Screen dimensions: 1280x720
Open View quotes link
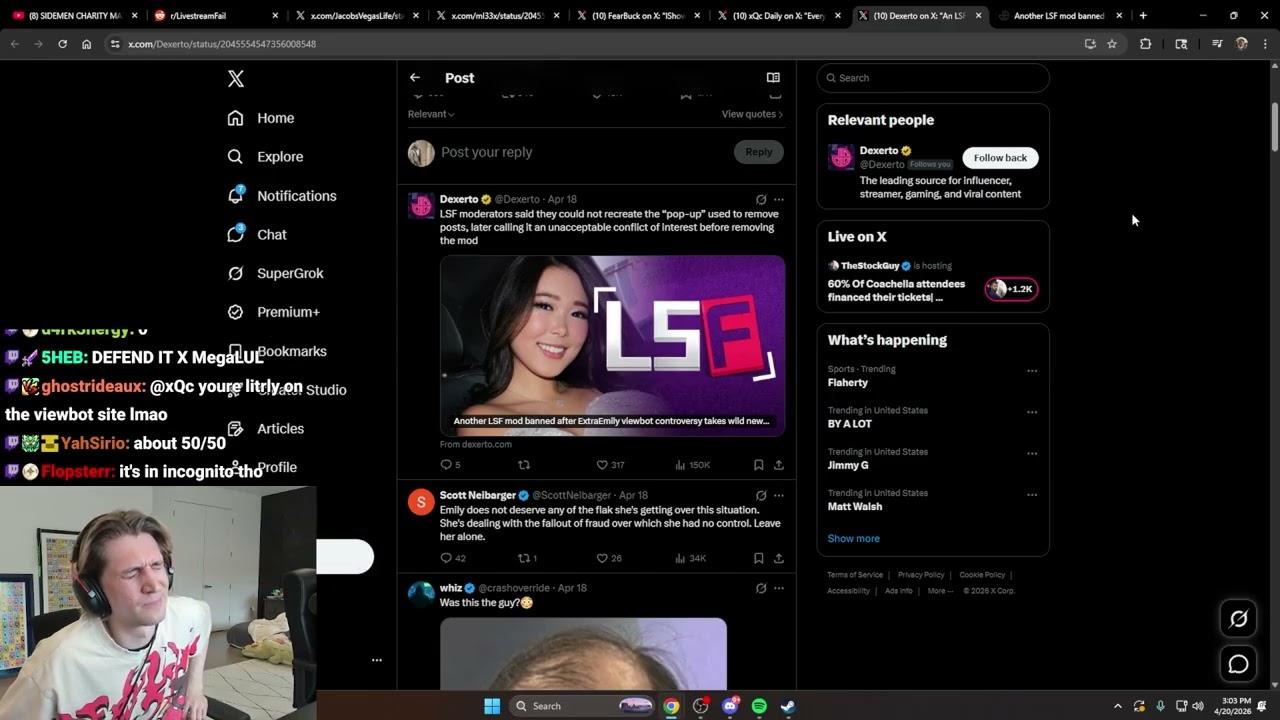point(752,114)
